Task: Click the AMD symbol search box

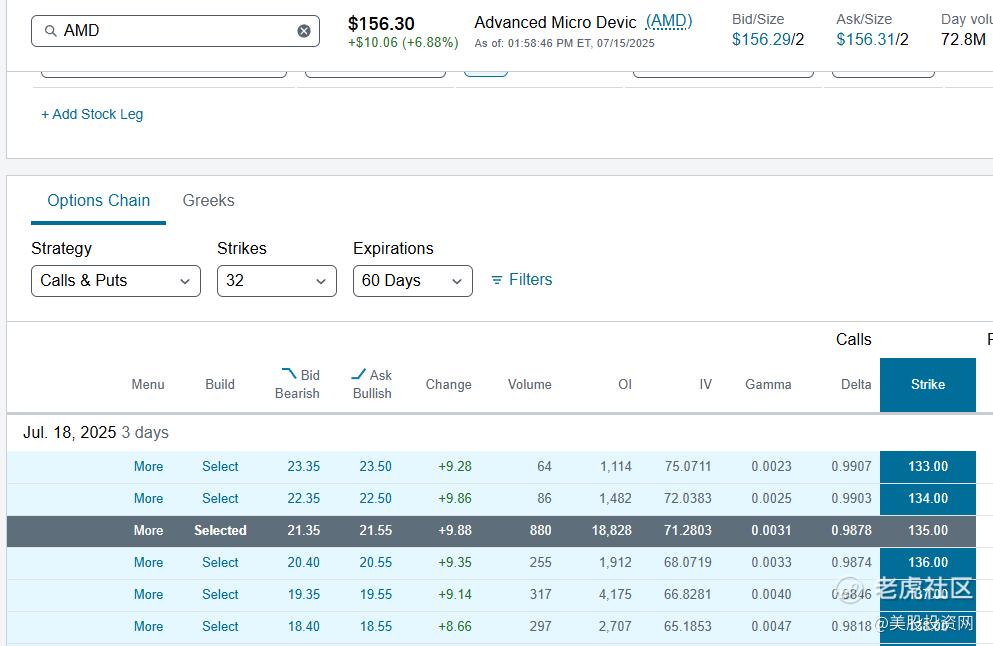Action: point(175,31)
